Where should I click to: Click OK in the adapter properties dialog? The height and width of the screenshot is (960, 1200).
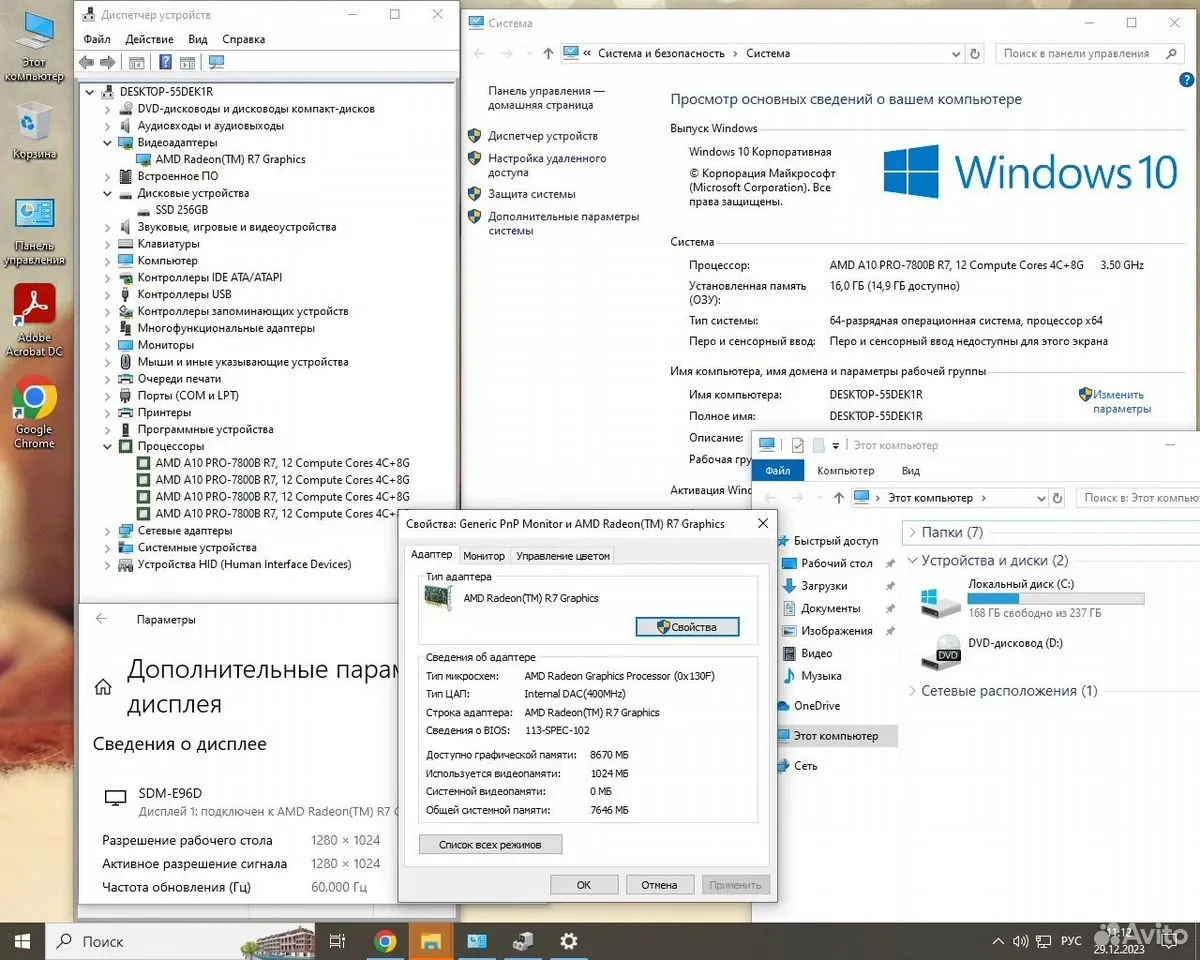584,884
